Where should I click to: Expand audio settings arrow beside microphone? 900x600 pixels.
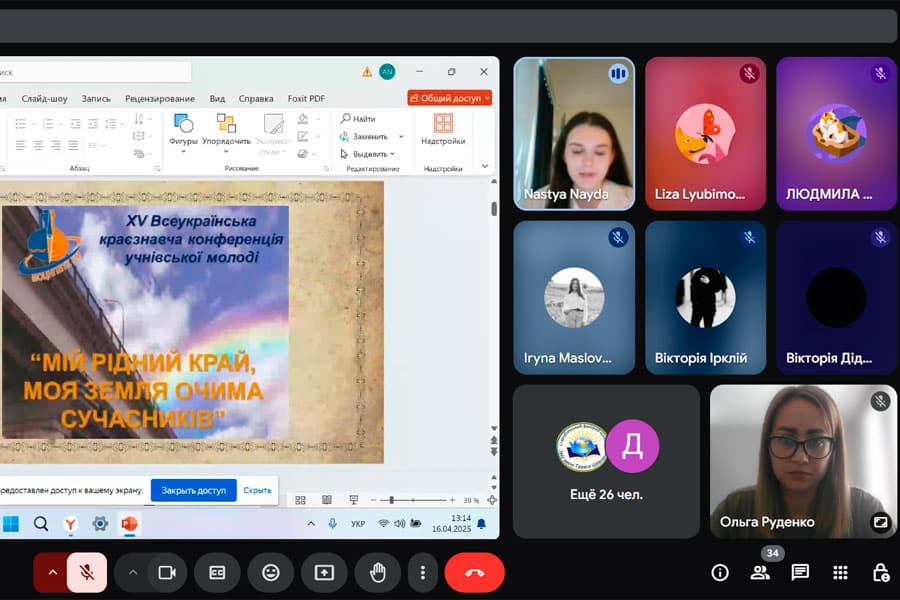pos(52,572)
